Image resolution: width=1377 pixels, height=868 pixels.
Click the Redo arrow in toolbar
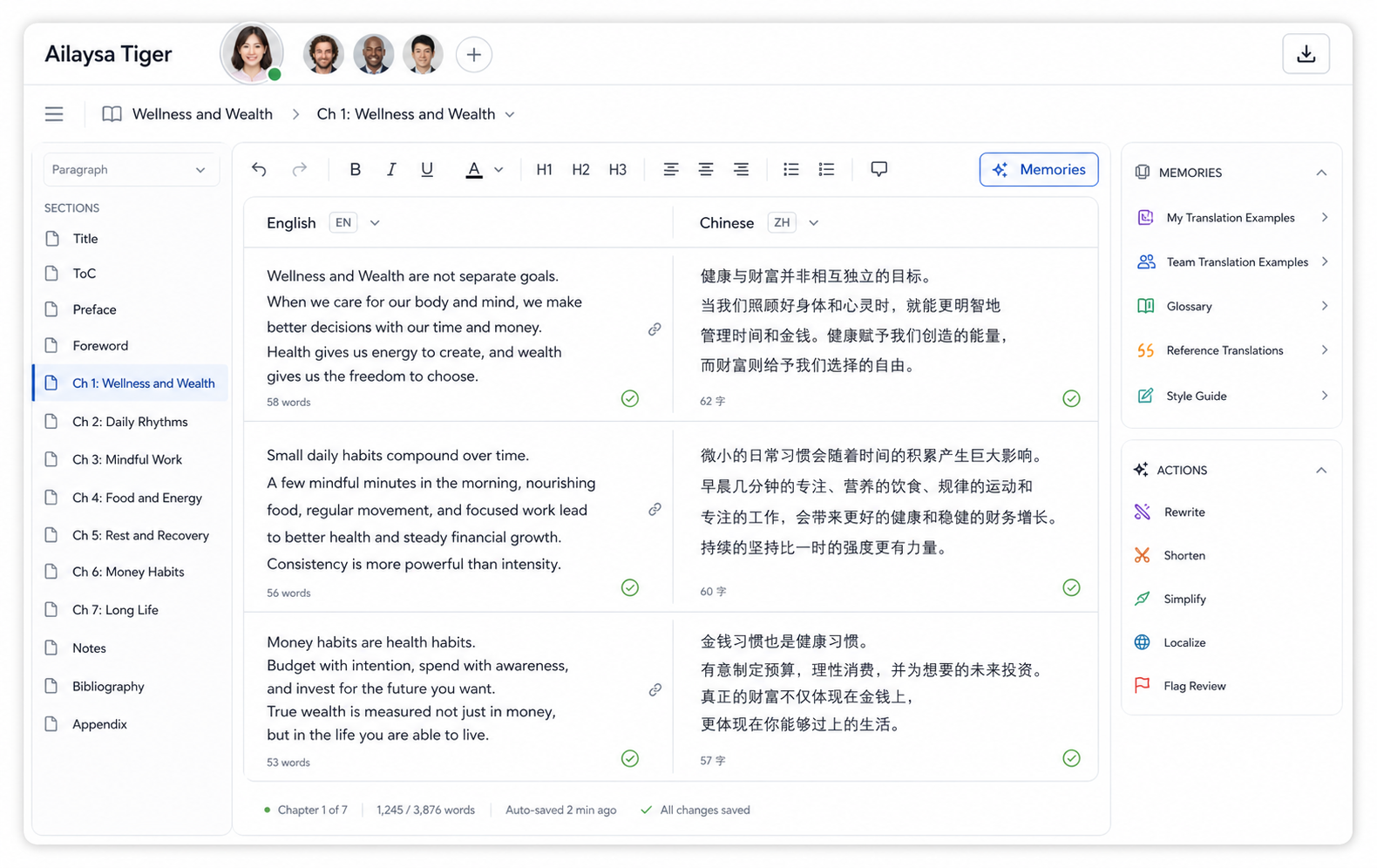(x=299, y=169)
